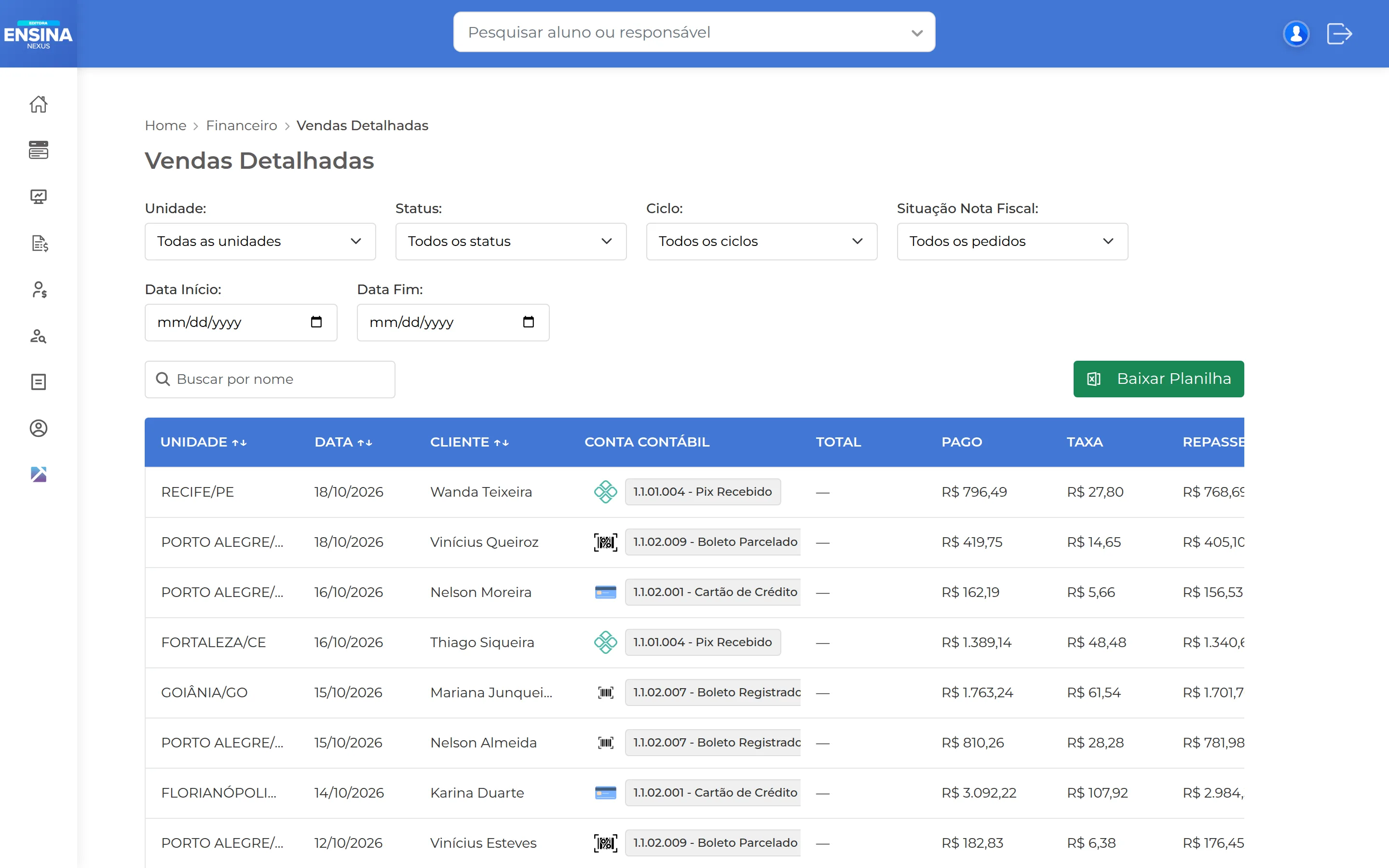Click the FORTALEZA/CE unit cell
Image resolution: width=1389 pixels, height=868 pixels.
pos(214,642)
